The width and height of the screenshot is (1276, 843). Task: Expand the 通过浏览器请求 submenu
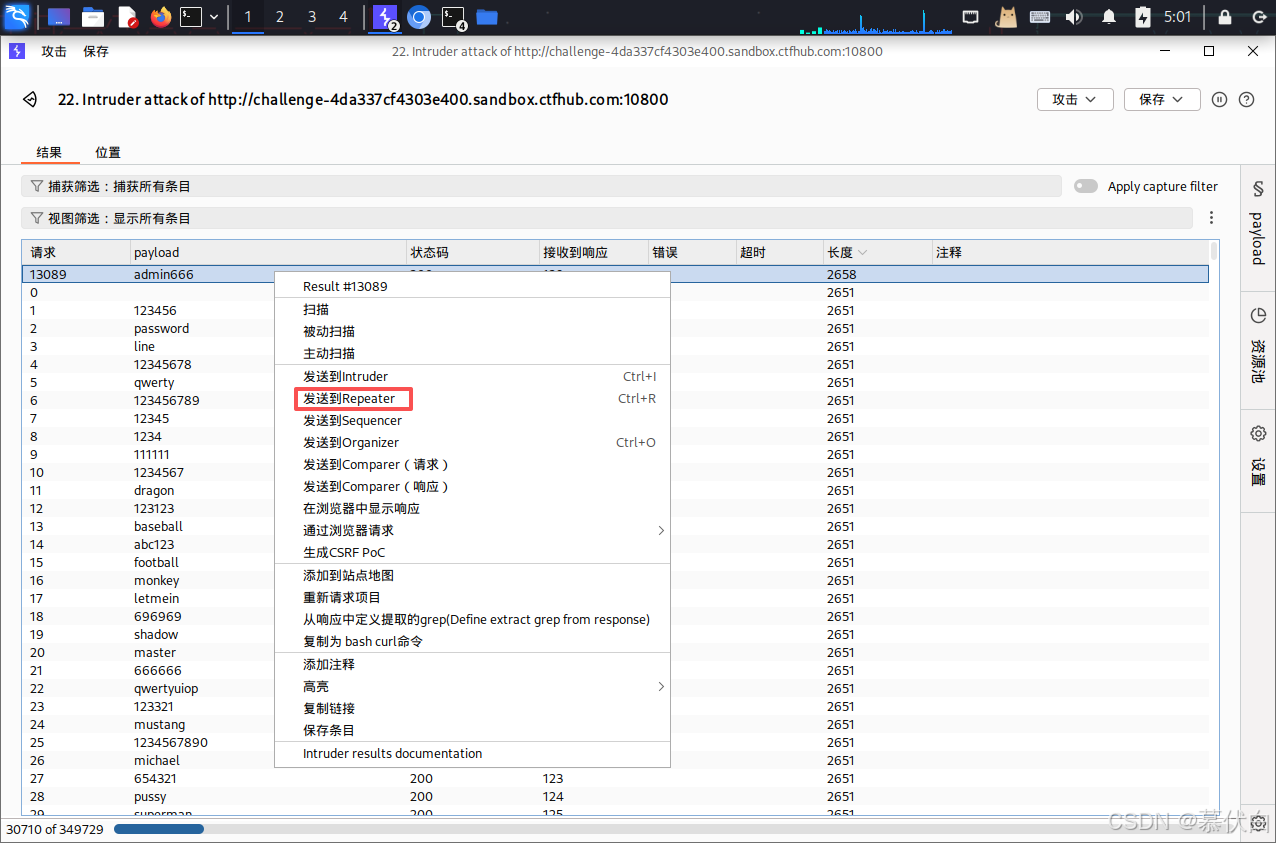(472, 530)
